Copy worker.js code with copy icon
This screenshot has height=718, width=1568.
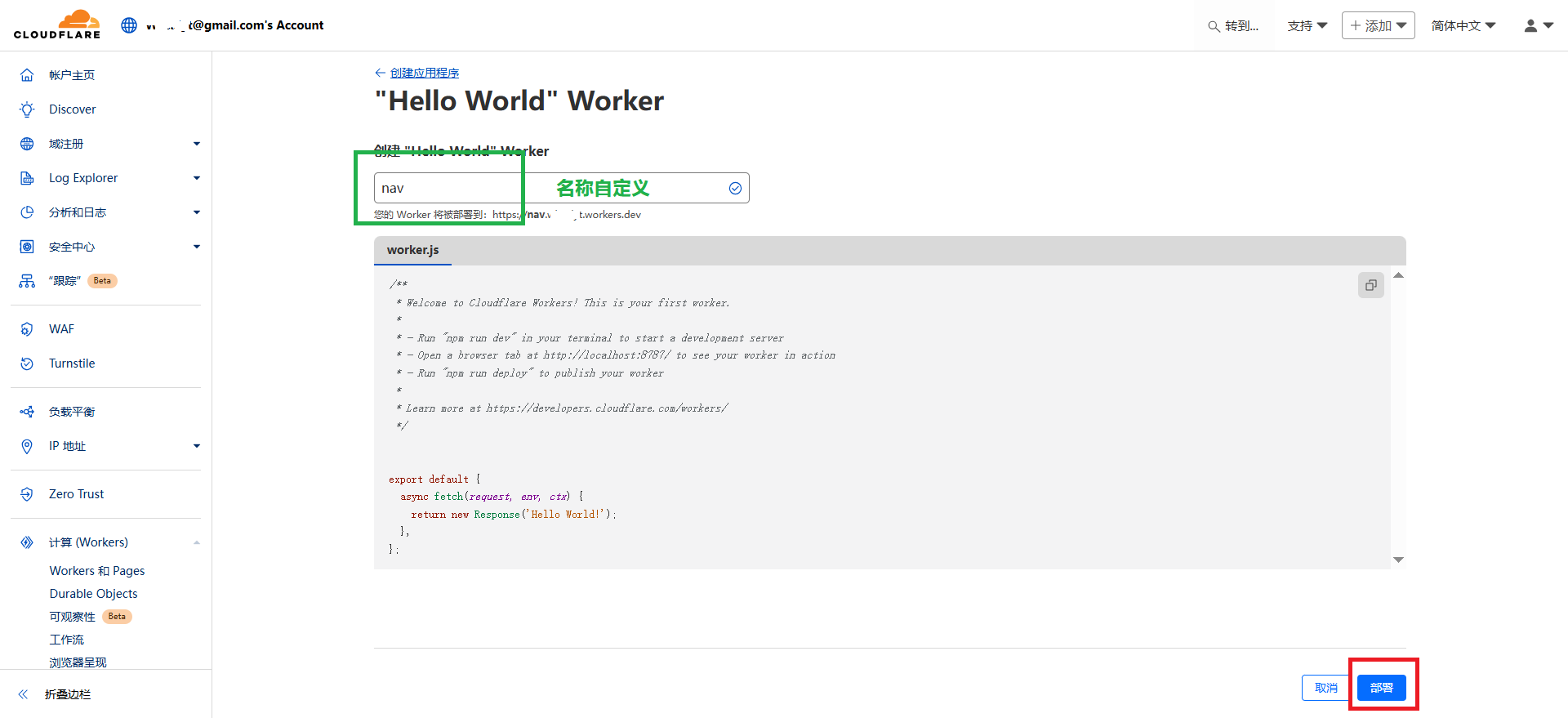pos(1370,285)
